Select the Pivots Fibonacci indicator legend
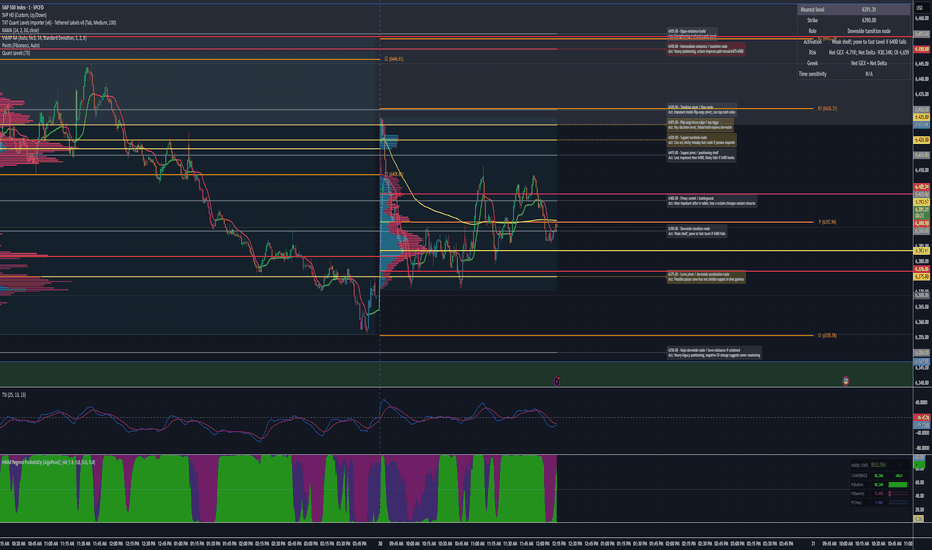932x550 pixels. pos(21,45)
